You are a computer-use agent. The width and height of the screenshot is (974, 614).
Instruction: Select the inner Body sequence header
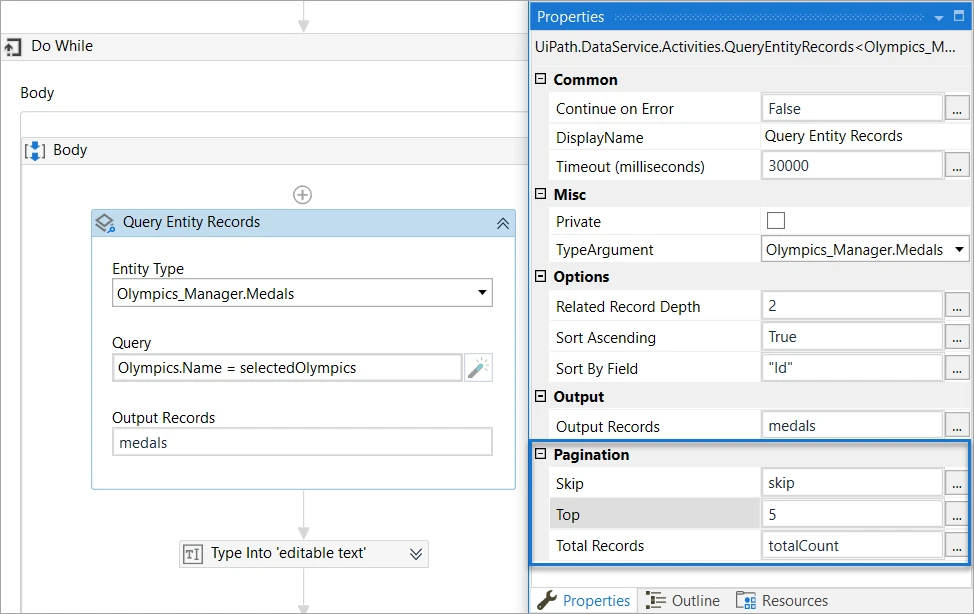tap(275, 150)
